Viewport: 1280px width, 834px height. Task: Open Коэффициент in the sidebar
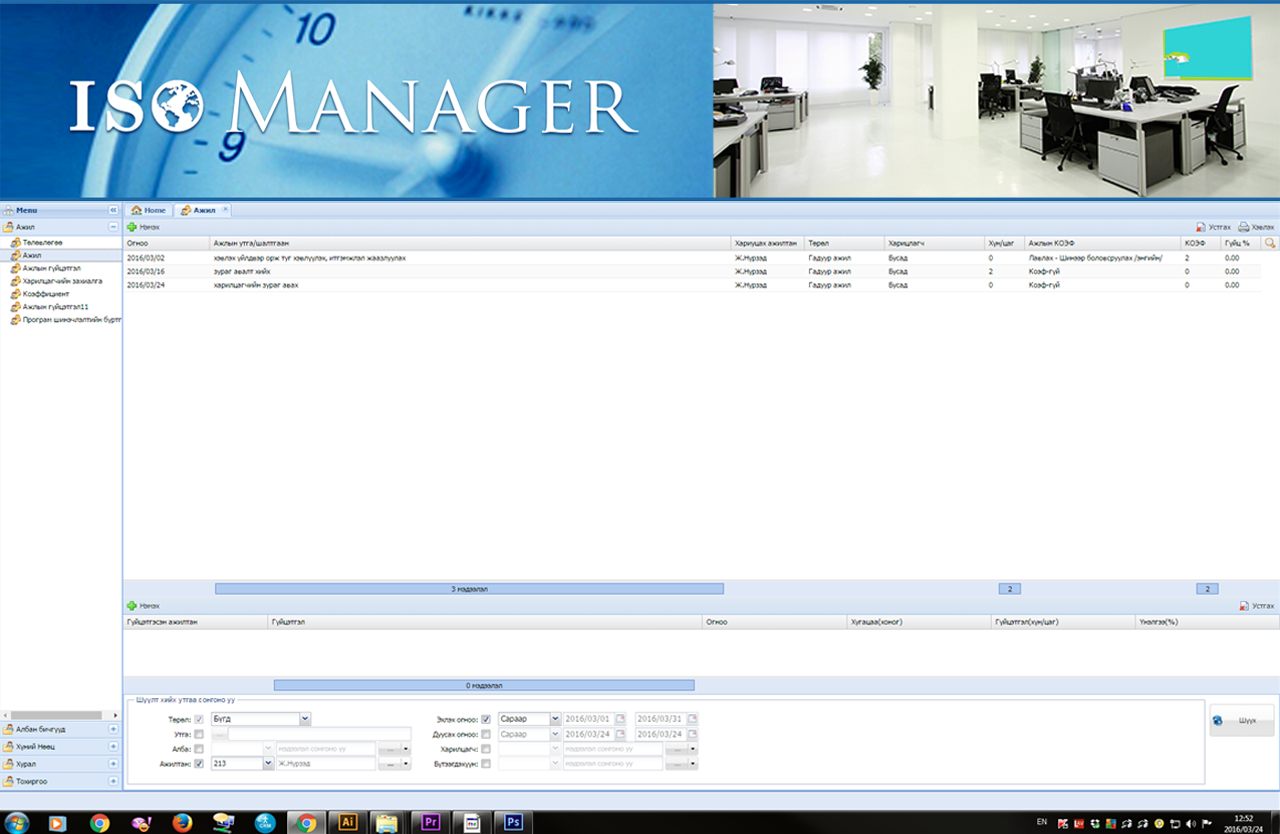pyautogui.click(x=46, y=294)
